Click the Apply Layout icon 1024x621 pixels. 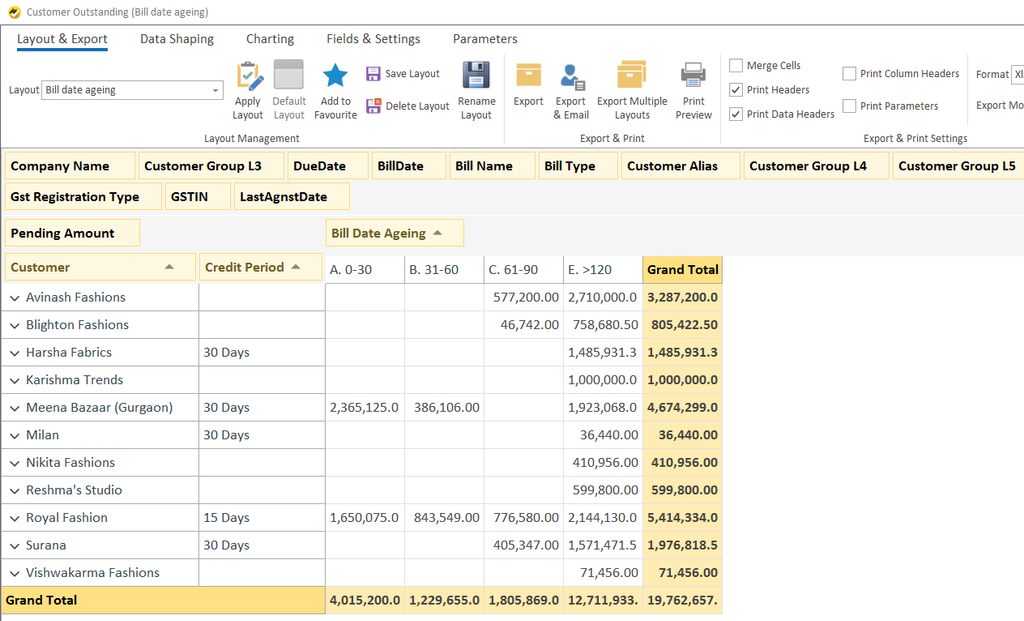tap(248, 76)
